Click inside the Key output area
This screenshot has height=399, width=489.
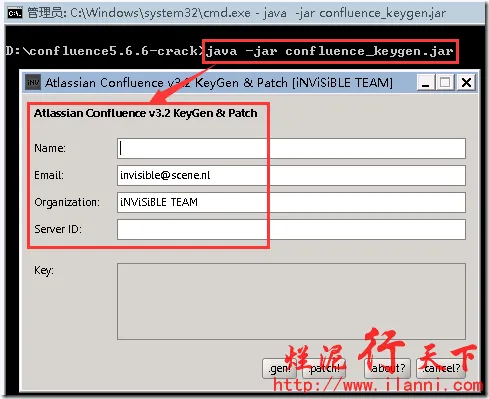[291, 301]
